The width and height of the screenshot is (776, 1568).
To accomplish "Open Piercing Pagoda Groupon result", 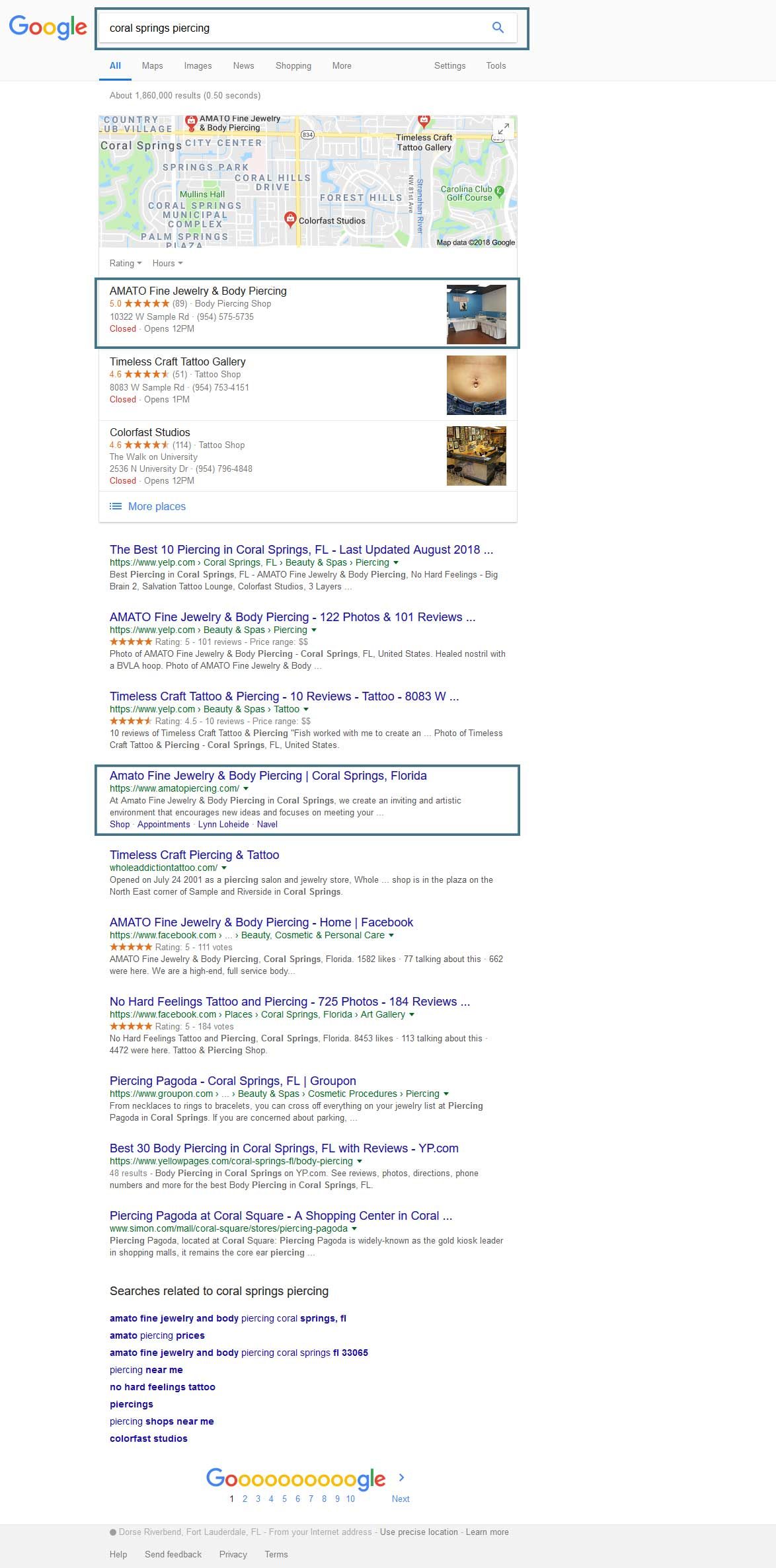I will click(x=233, y=1080).
